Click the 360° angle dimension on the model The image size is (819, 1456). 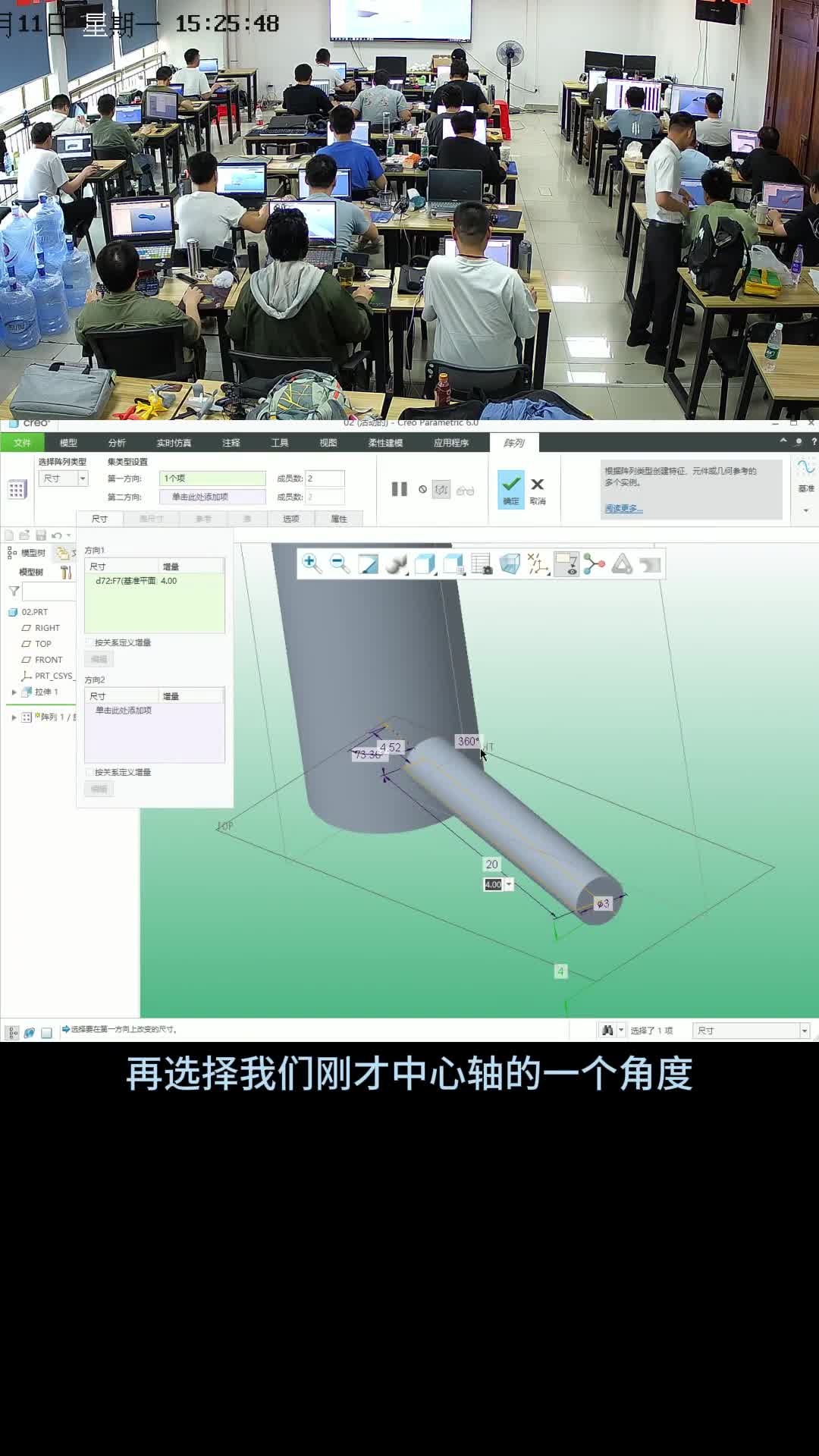[x=467, y=742]
